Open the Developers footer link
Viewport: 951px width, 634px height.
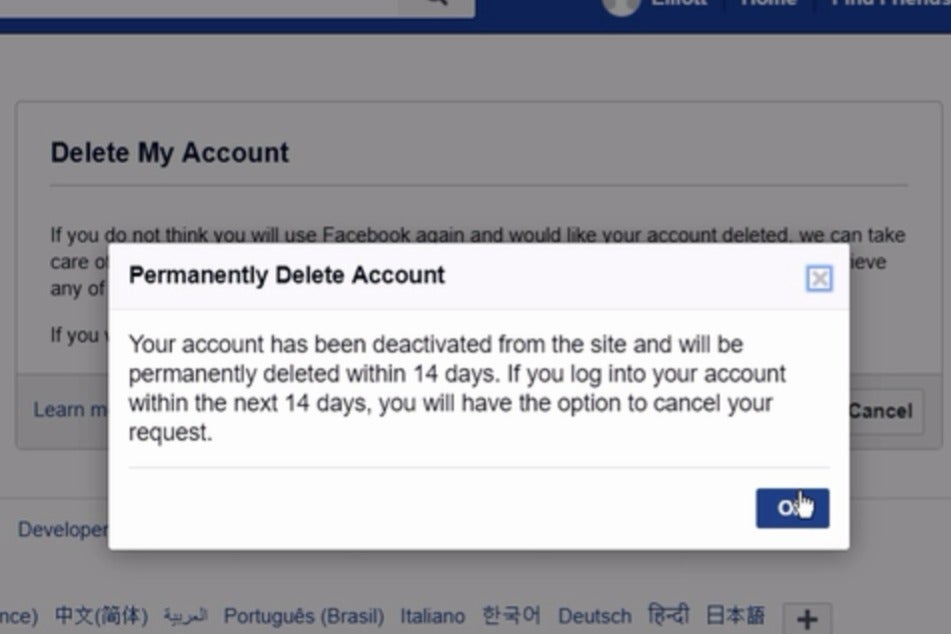[63, 529]
